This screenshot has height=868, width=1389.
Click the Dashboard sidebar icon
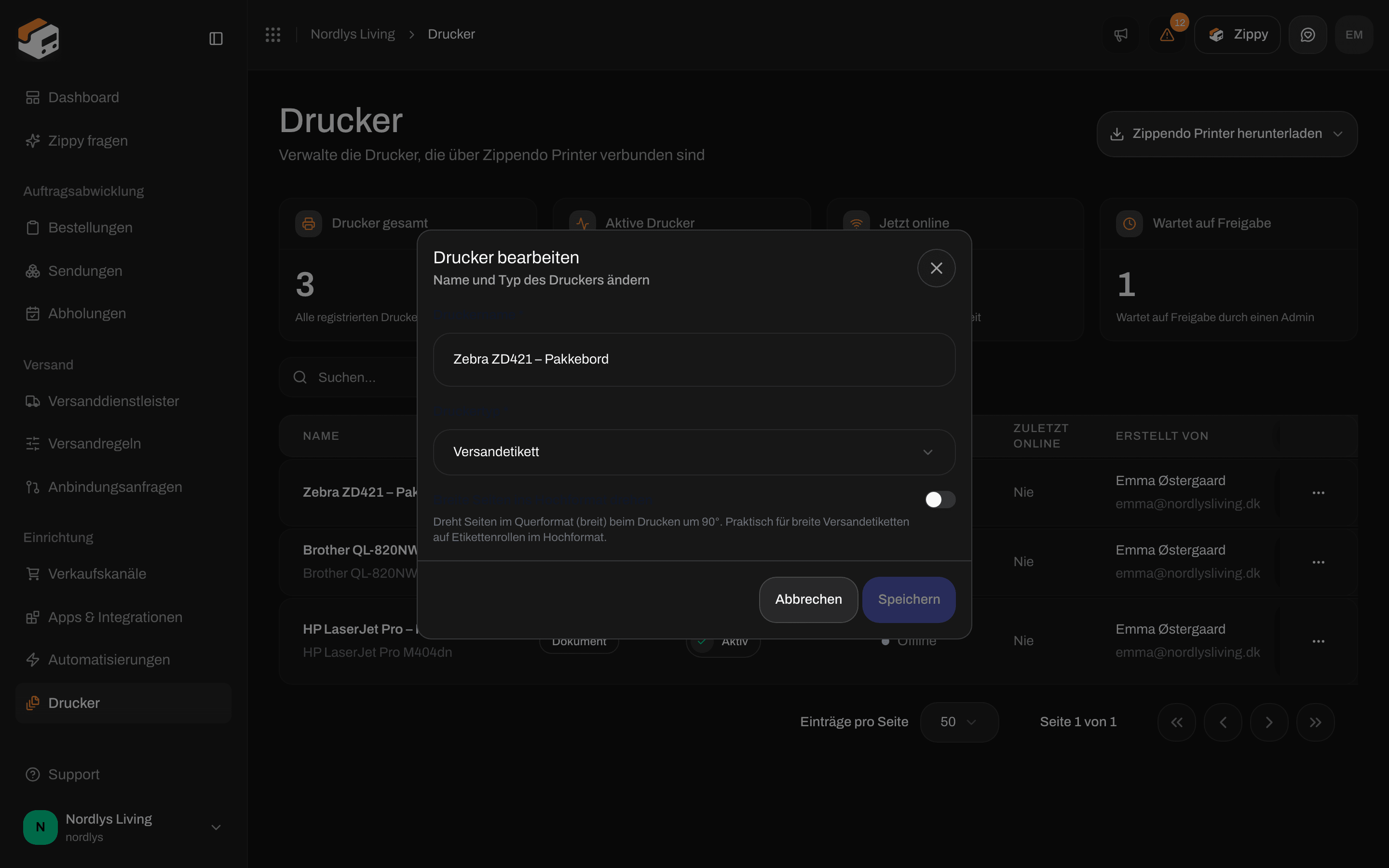pos(33,97)
